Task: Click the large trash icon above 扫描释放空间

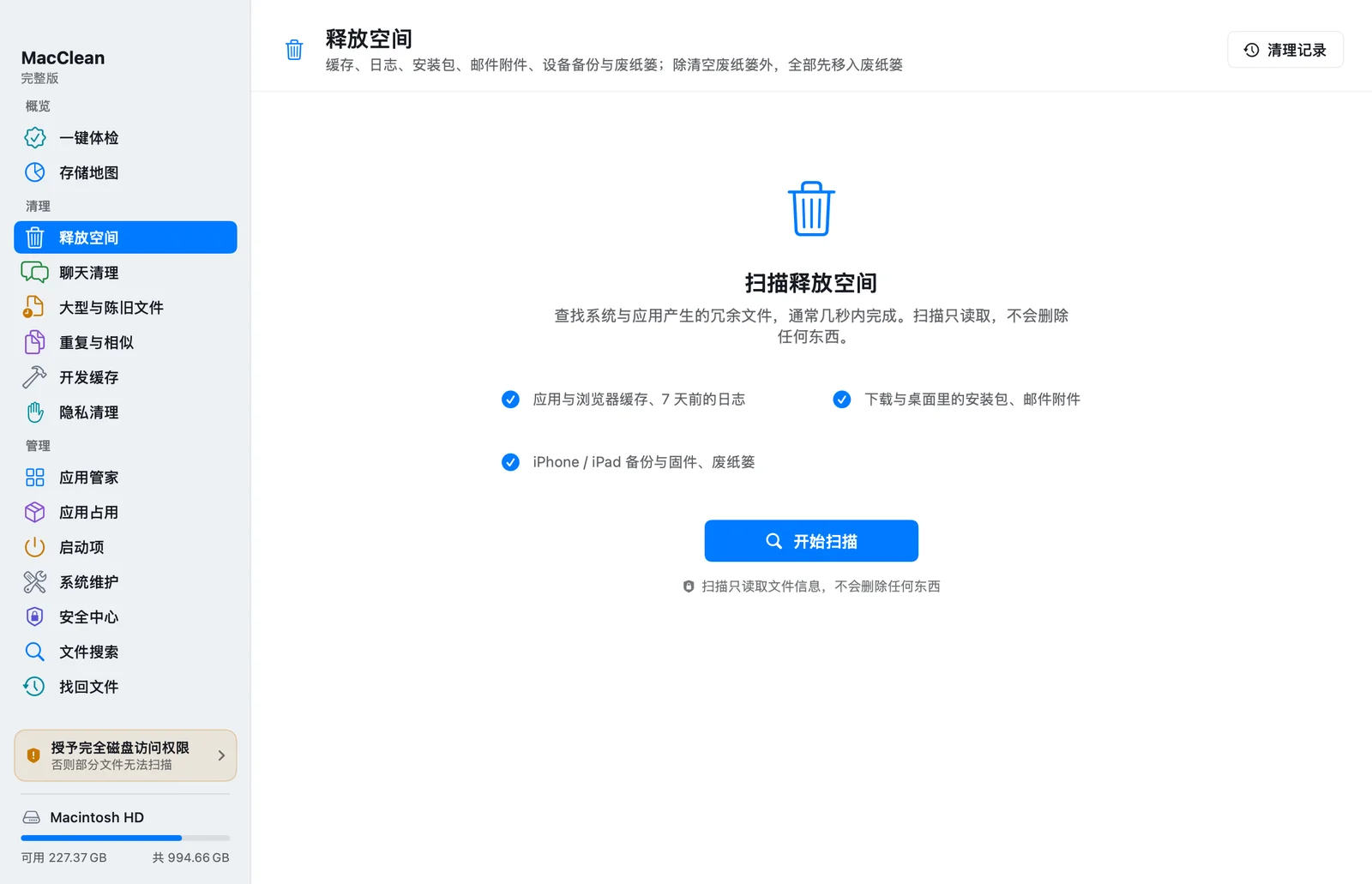Action: [x=811, y=208]
